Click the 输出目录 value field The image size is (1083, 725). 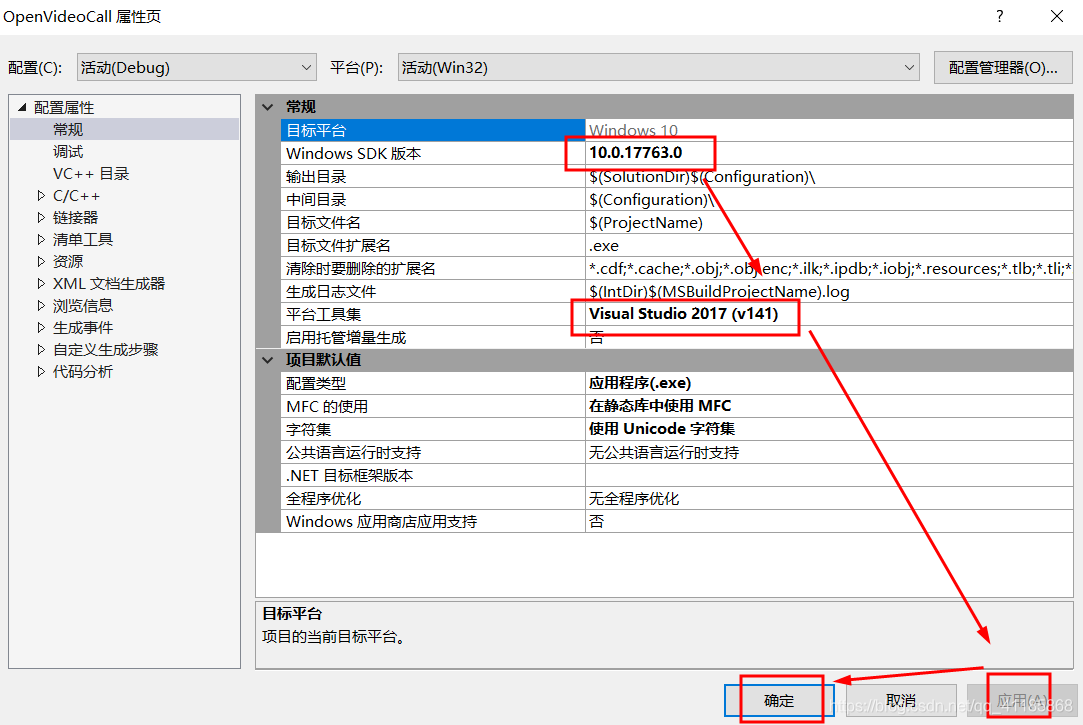(x=829, y=176)
